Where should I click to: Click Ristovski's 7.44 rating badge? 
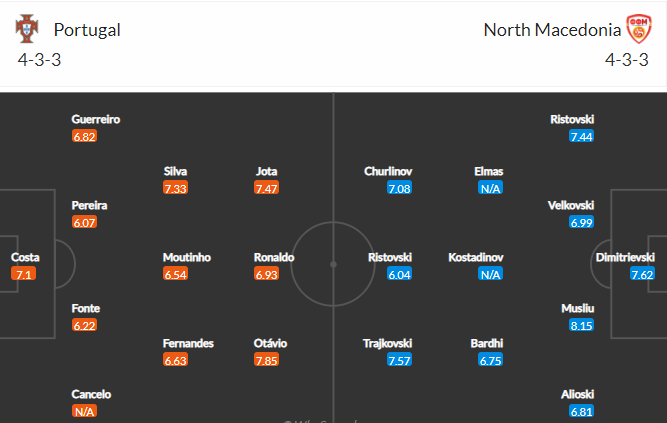(581, 136)
